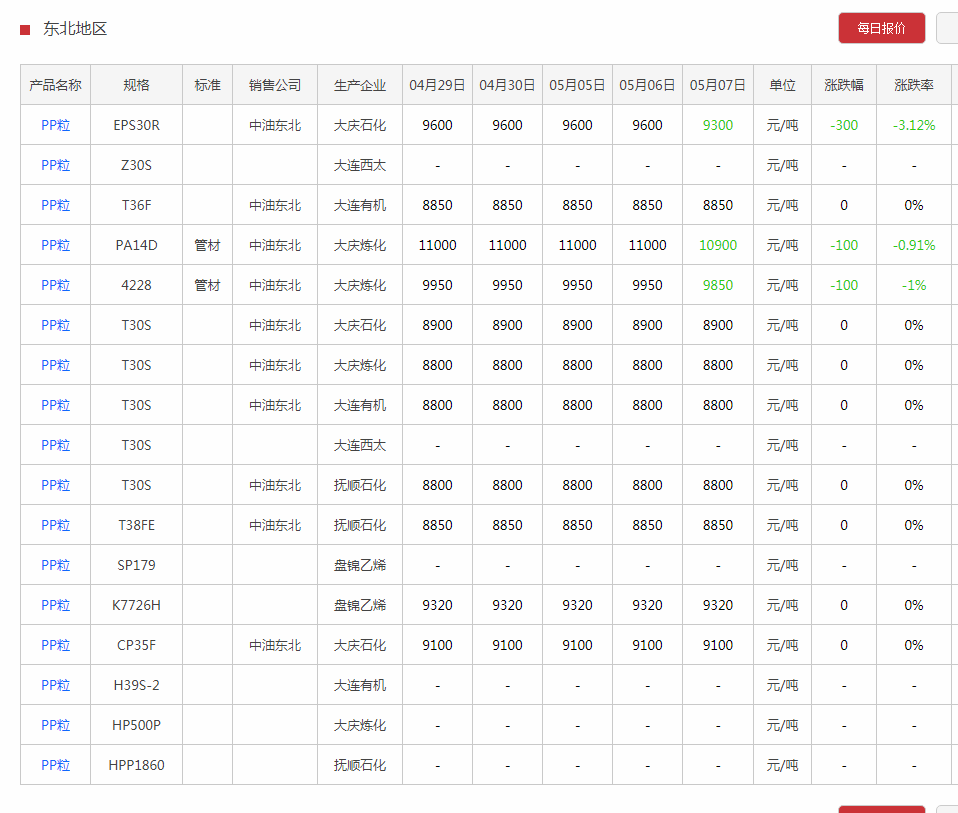Click the red 每日报价 button

pyautogui.click(x=882, y=28)
